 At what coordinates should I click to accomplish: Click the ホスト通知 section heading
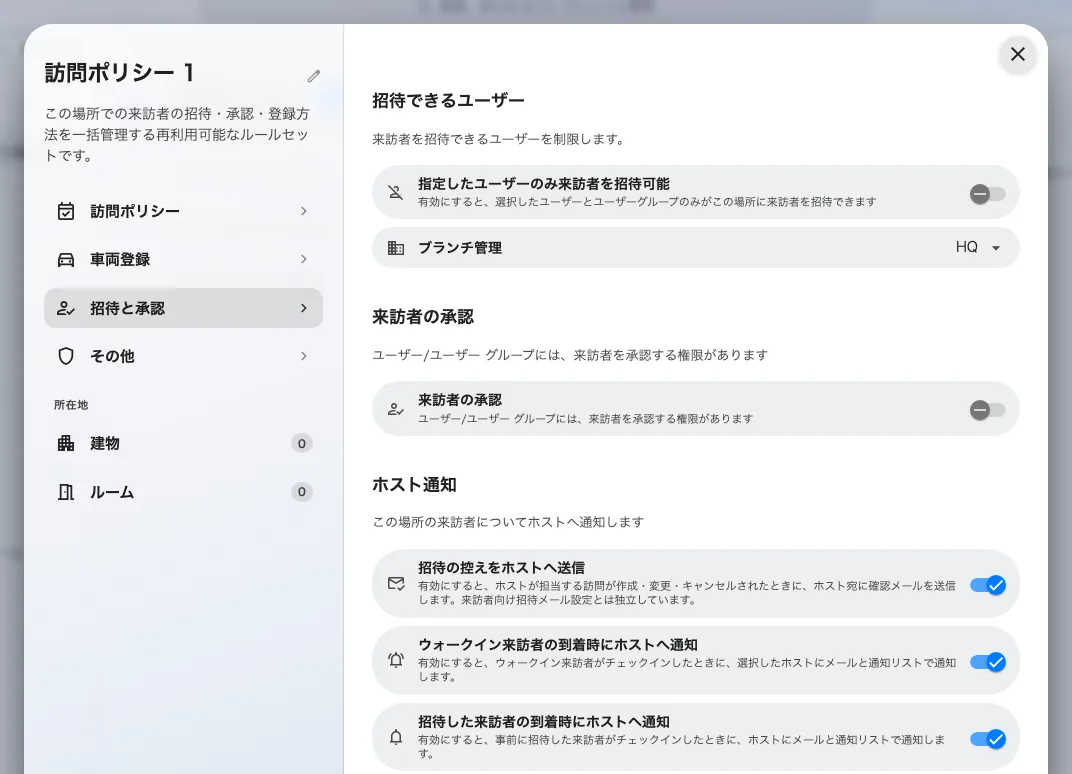tap(414, 485)
